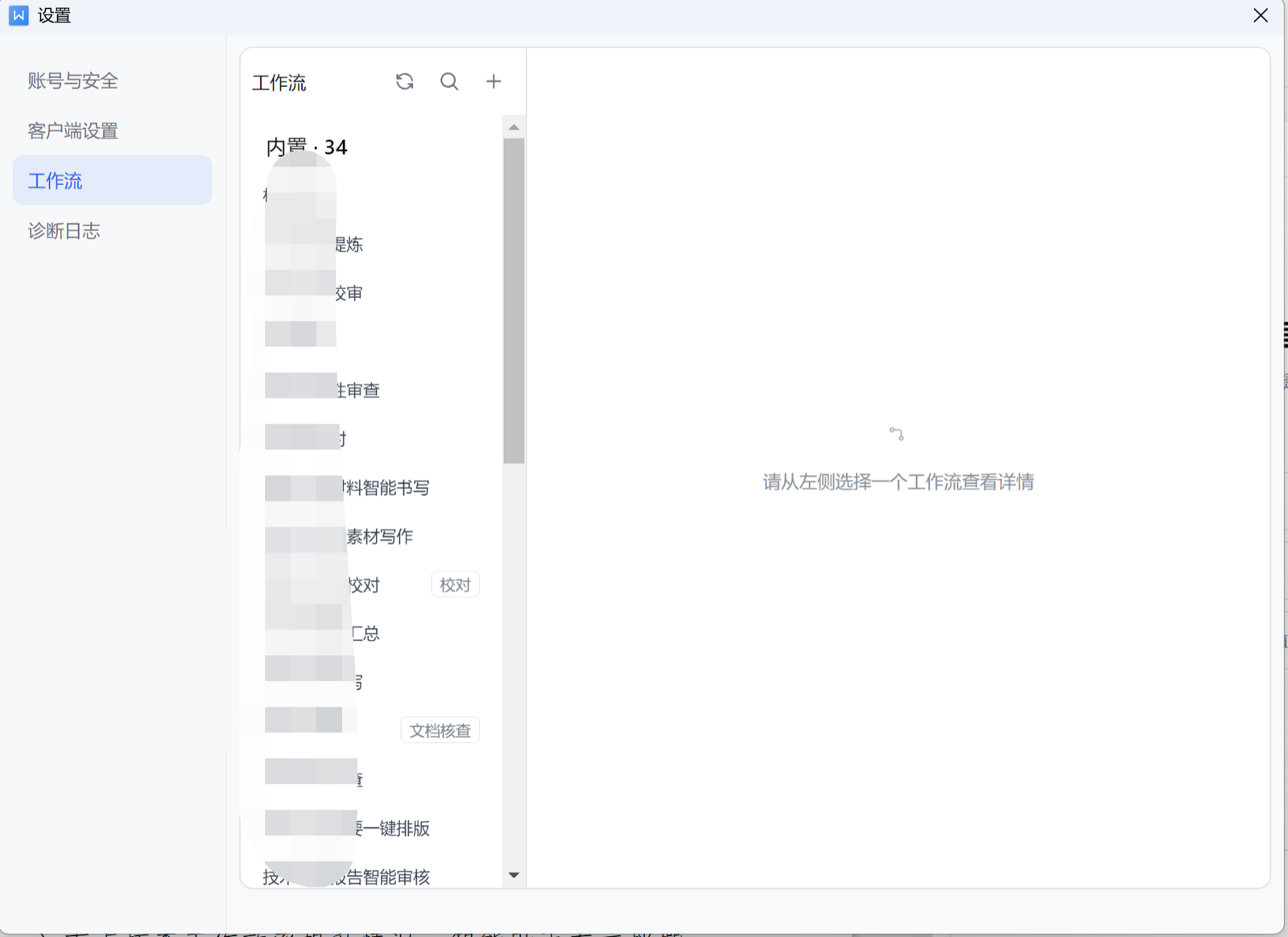Click the workflow list scrollbar thumb

(514, 301)
